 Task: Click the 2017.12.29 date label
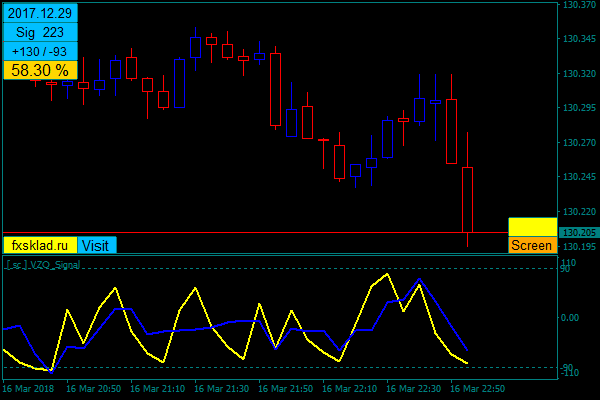click(40, 13)
